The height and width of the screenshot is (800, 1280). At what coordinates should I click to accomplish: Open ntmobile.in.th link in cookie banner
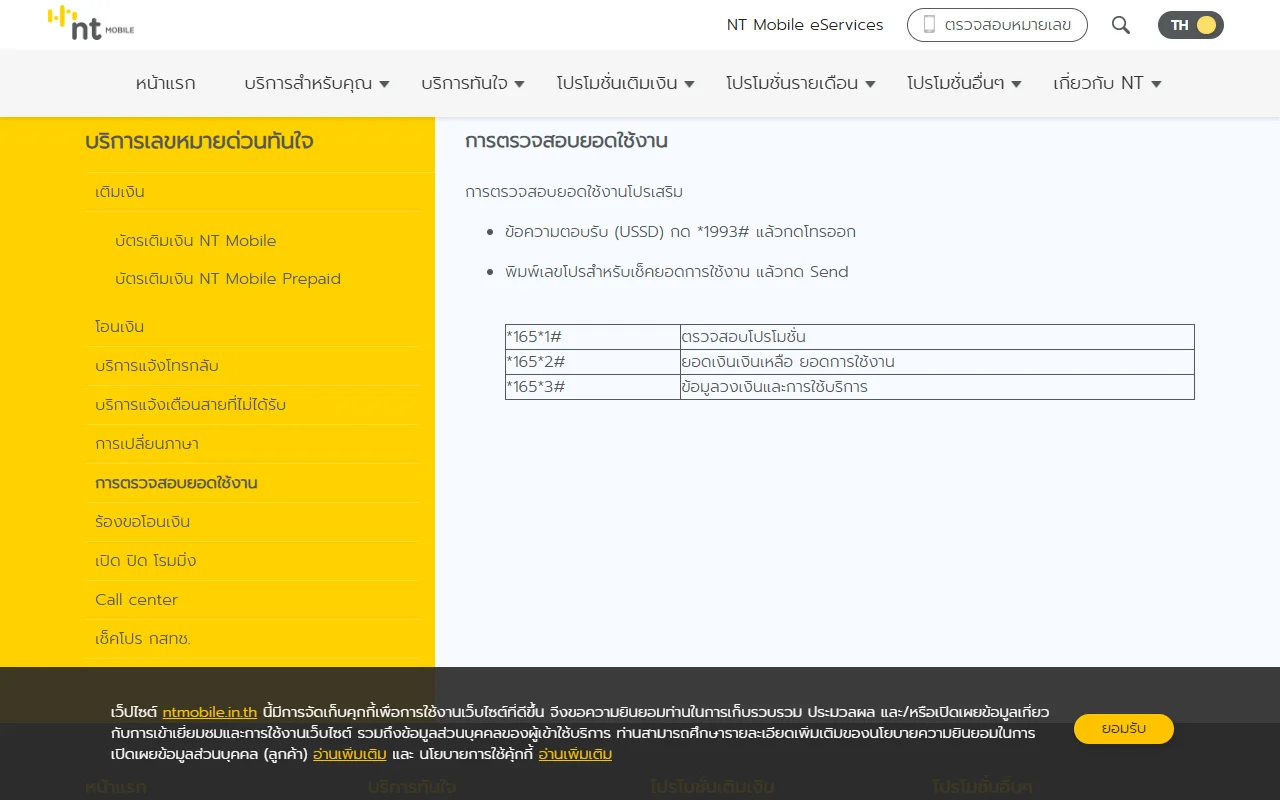point(210,712)
